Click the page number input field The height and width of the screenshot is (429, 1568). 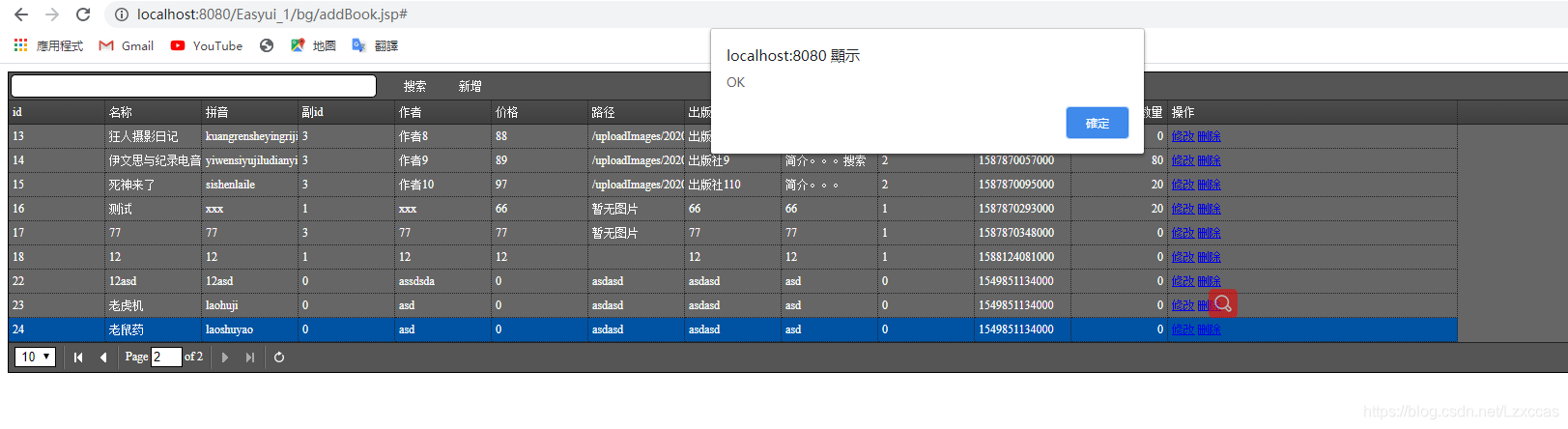coord(166,357)
